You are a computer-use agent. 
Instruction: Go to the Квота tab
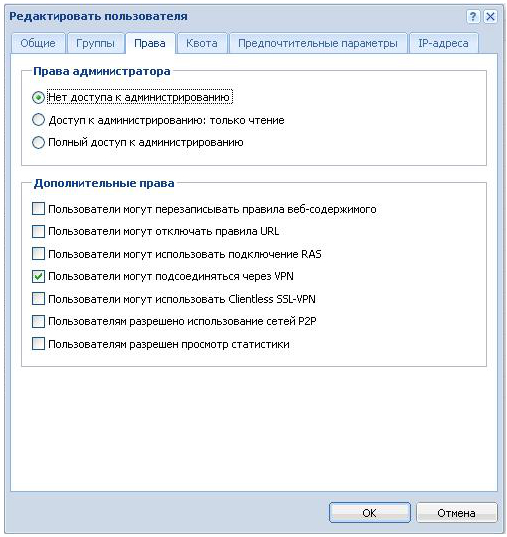tap(202, 43)
